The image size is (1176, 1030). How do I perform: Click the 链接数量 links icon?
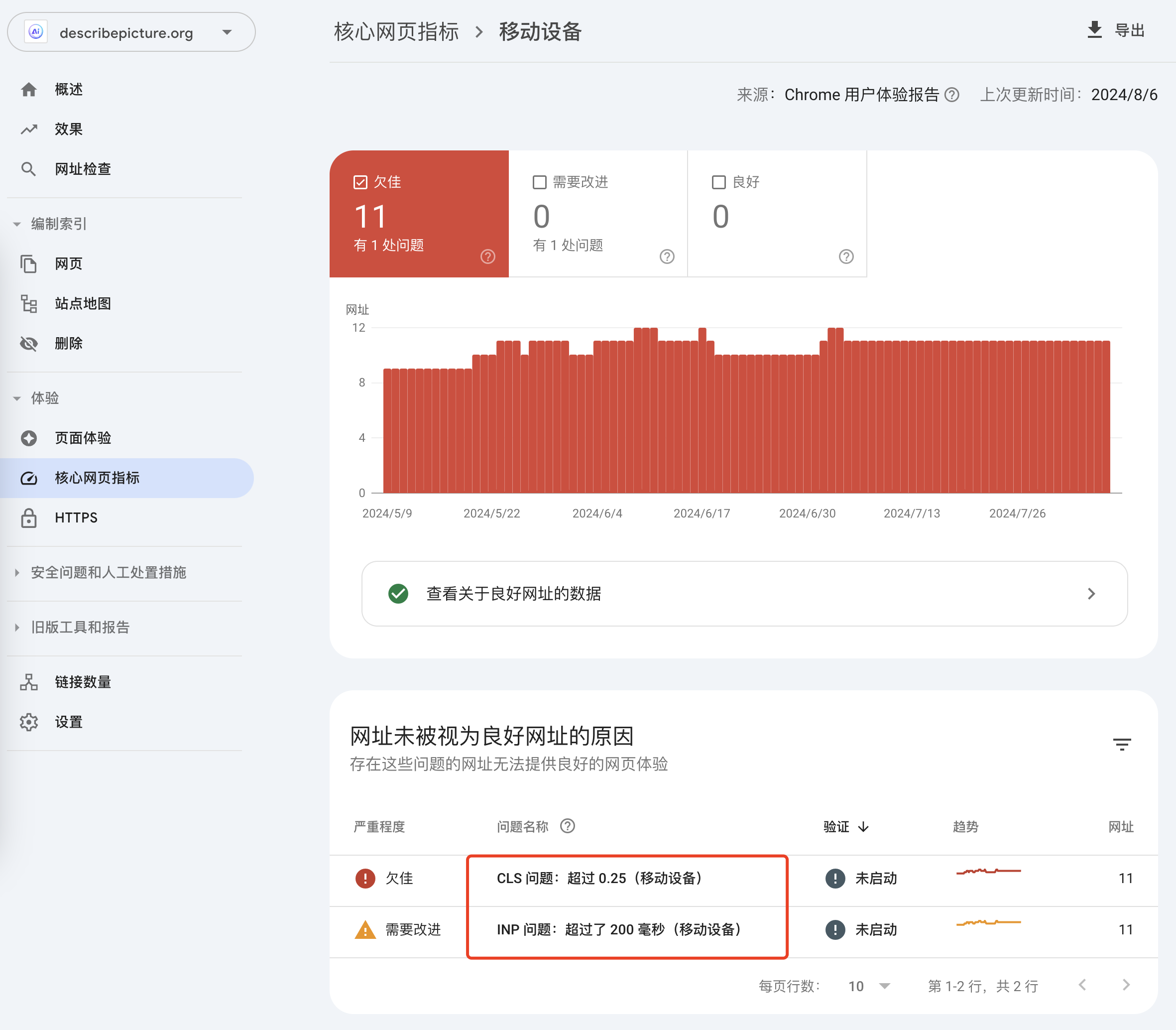(29, 682)
